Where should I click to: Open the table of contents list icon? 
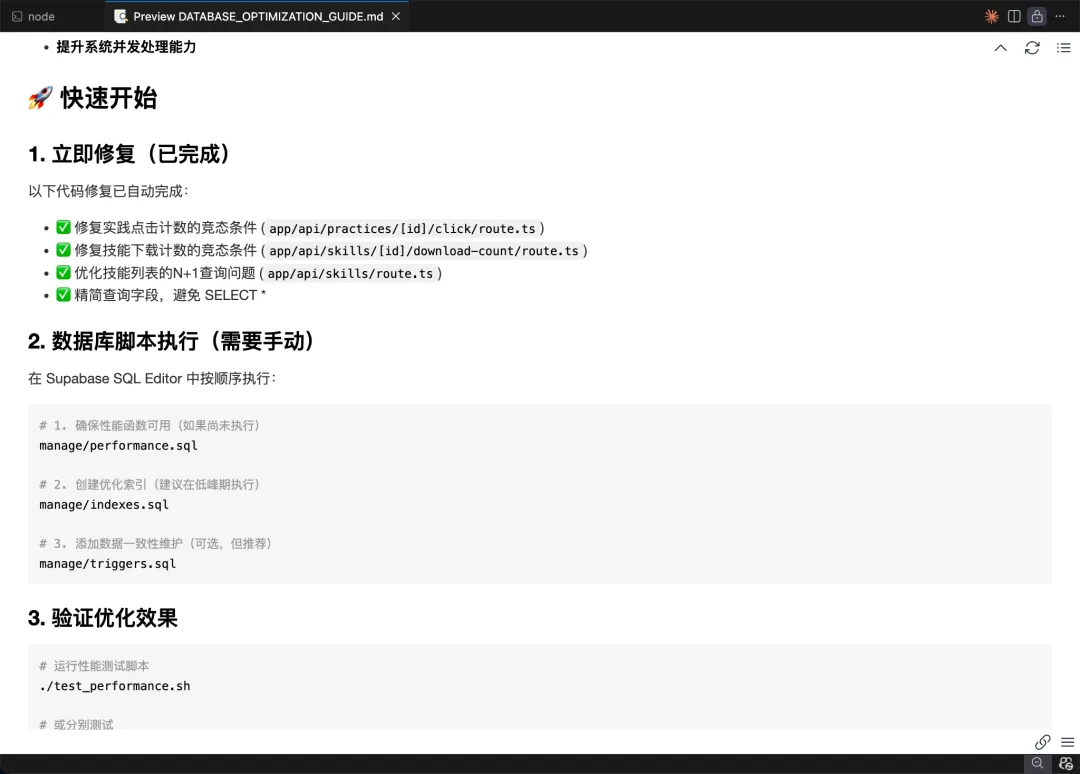[x=1064, y=48]
